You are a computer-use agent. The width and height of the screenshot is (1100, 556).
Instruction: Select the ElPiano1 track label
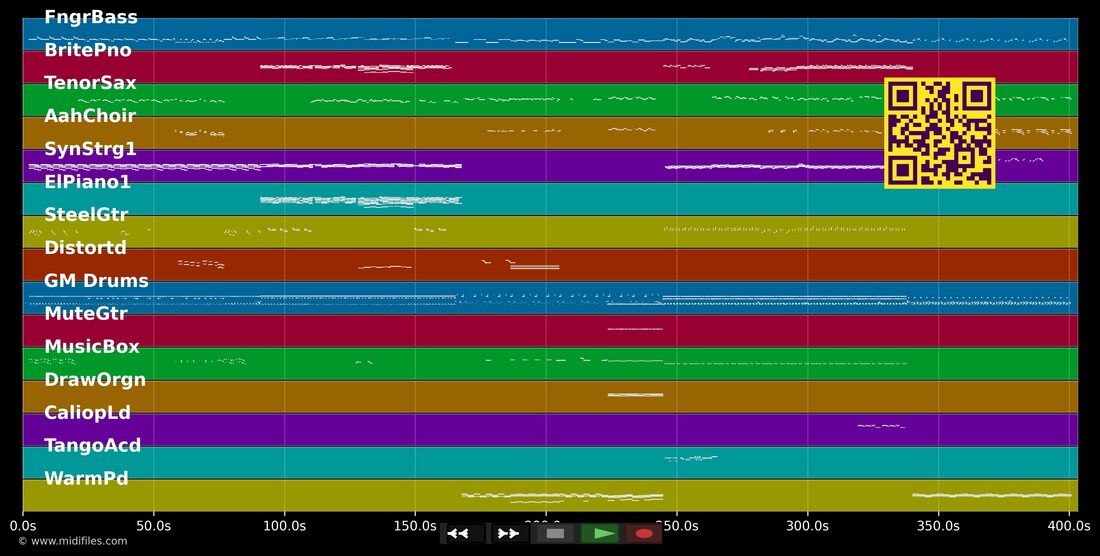pyautogui.click(x=88, y=182)
